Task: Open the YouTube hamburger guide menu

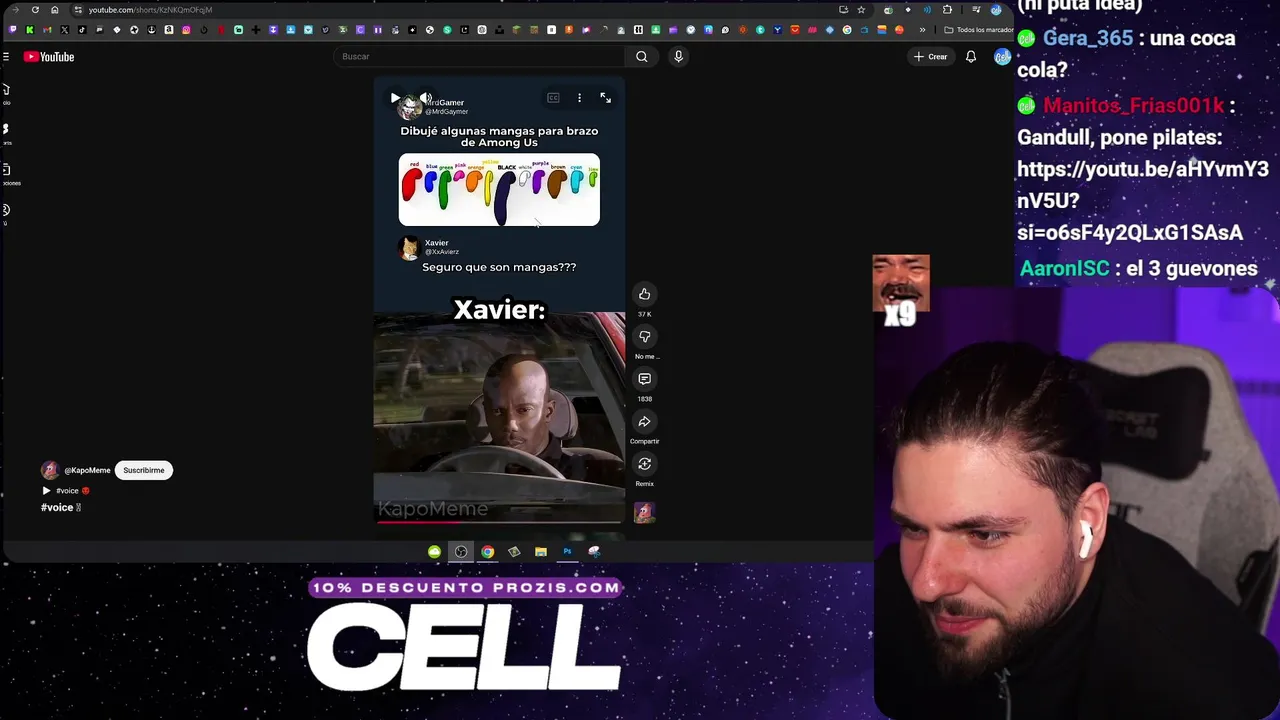Action: [5, 57]
